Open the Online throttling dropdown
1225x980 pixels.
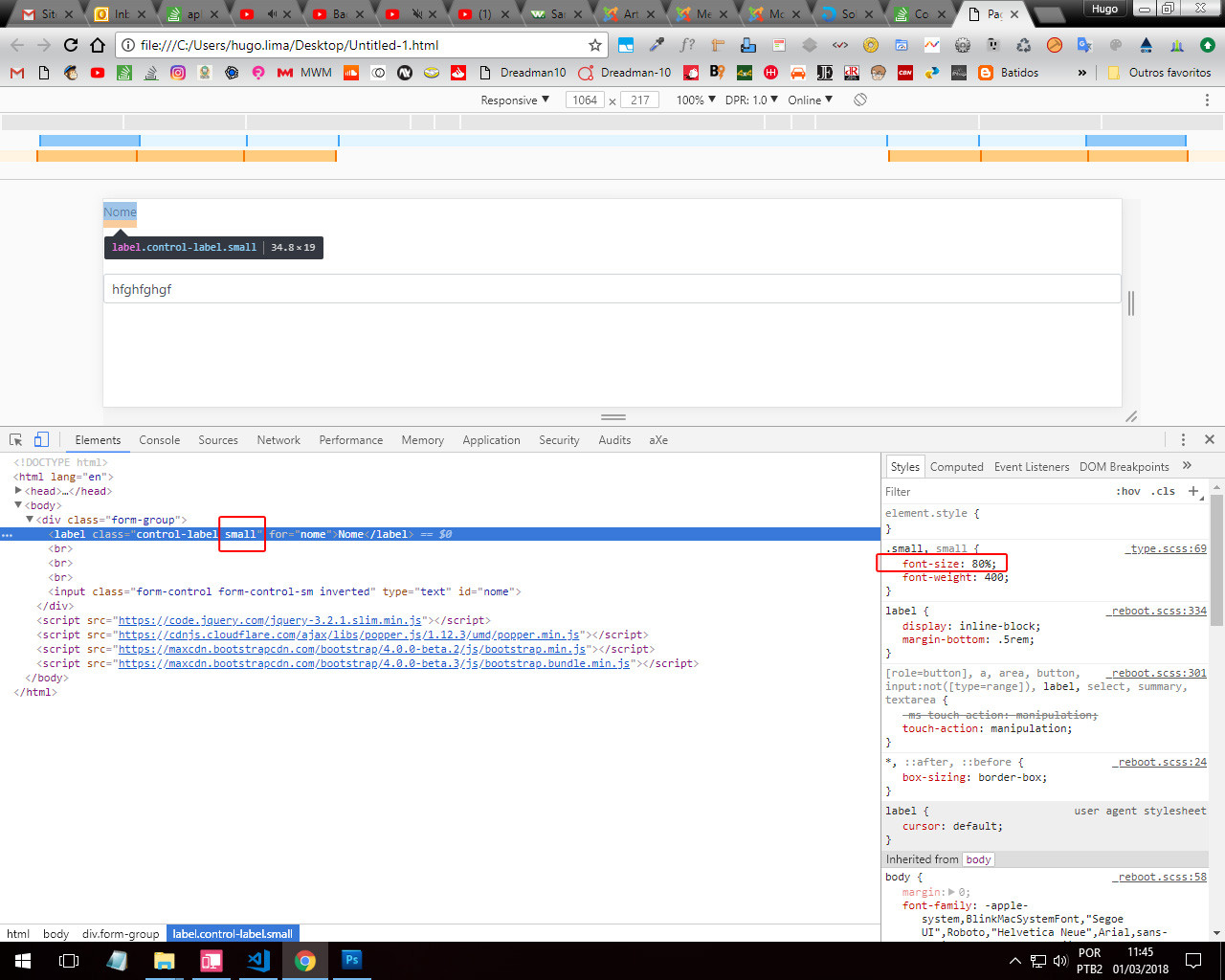(x=811, y=100)
